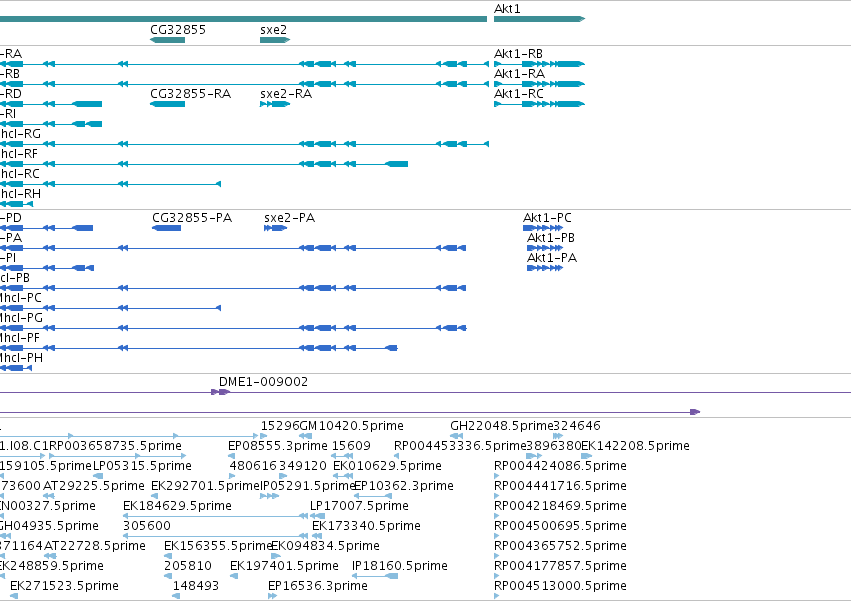Screen dimensions: 851x601
Task: Click the EK010629.5prime EST label
Action: pos(388,466)
